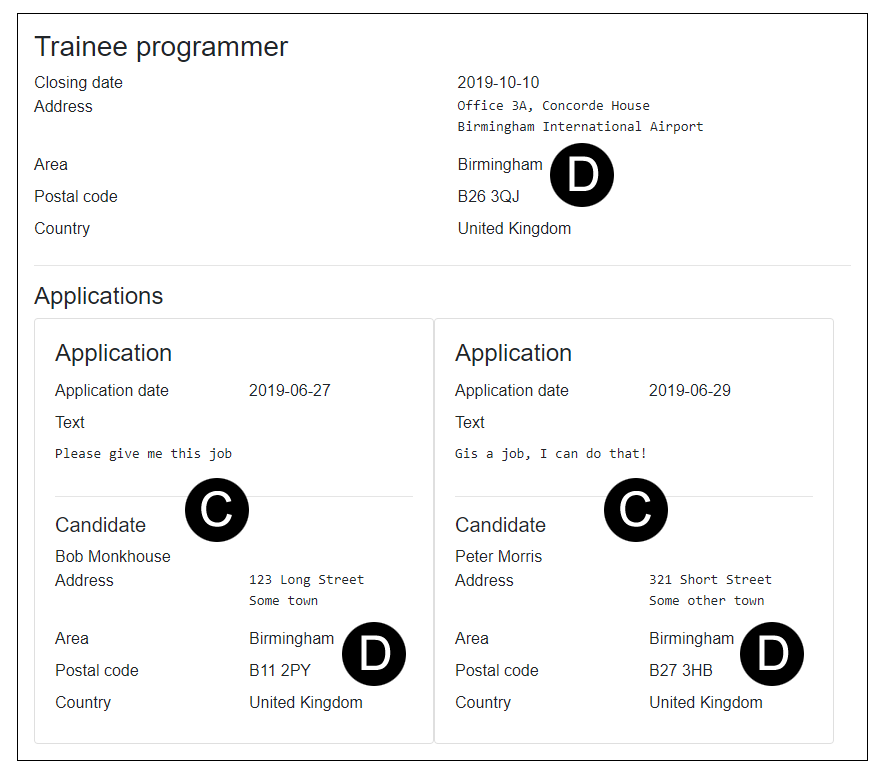Click the Birmingham International Airport address line
The height and width of the screenshot is (768, 876).
pos(580,127)
